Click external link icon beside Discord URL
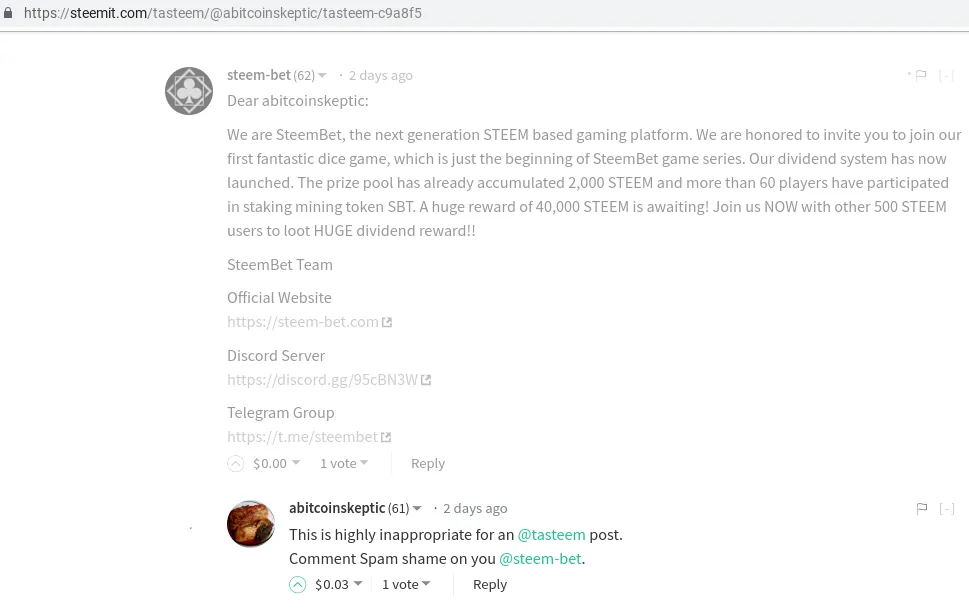This screenshot has width=969, height=611. pyautogui.click(x=426, y=380)
